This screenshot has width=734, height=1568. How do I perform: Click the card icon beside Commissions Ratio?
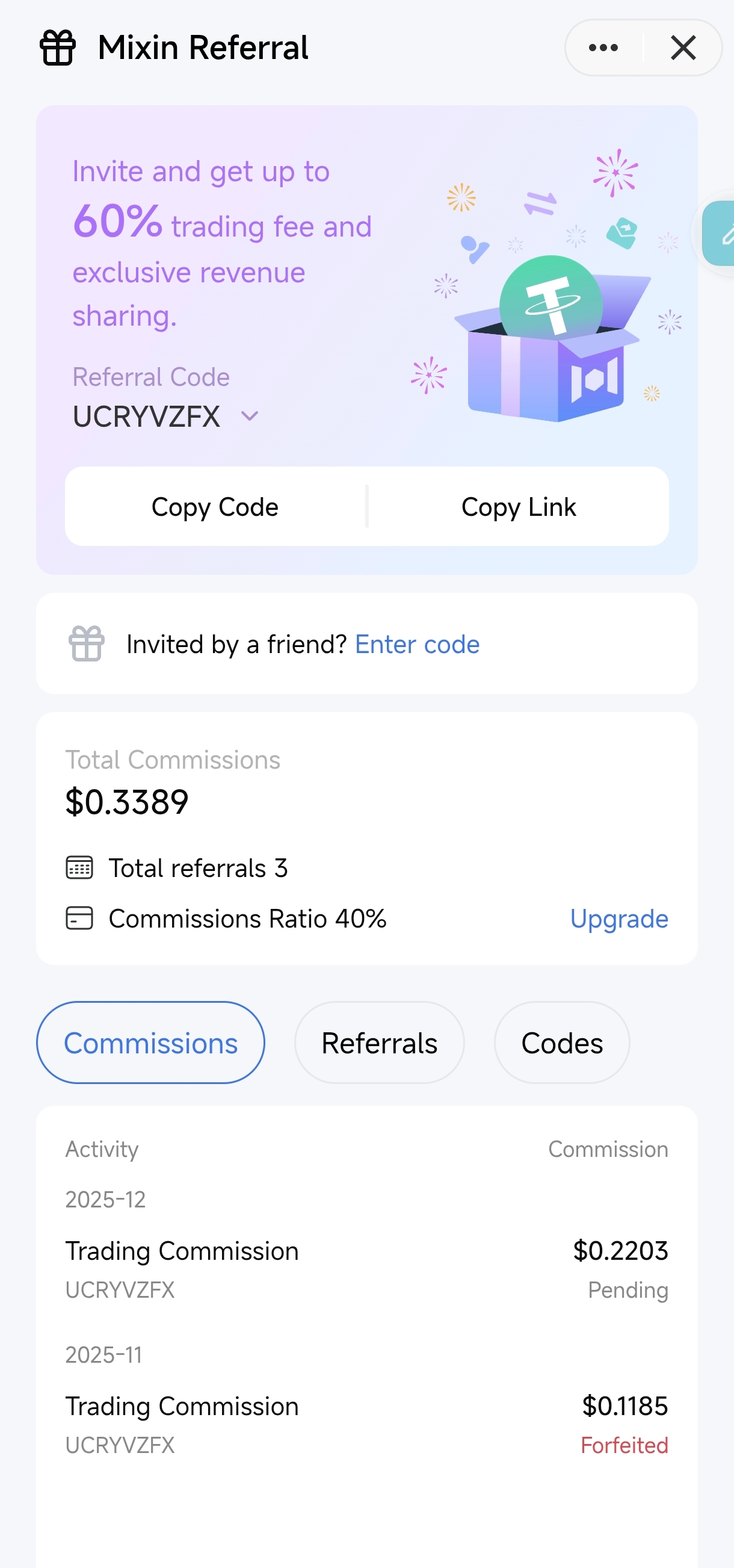(79, 918)
